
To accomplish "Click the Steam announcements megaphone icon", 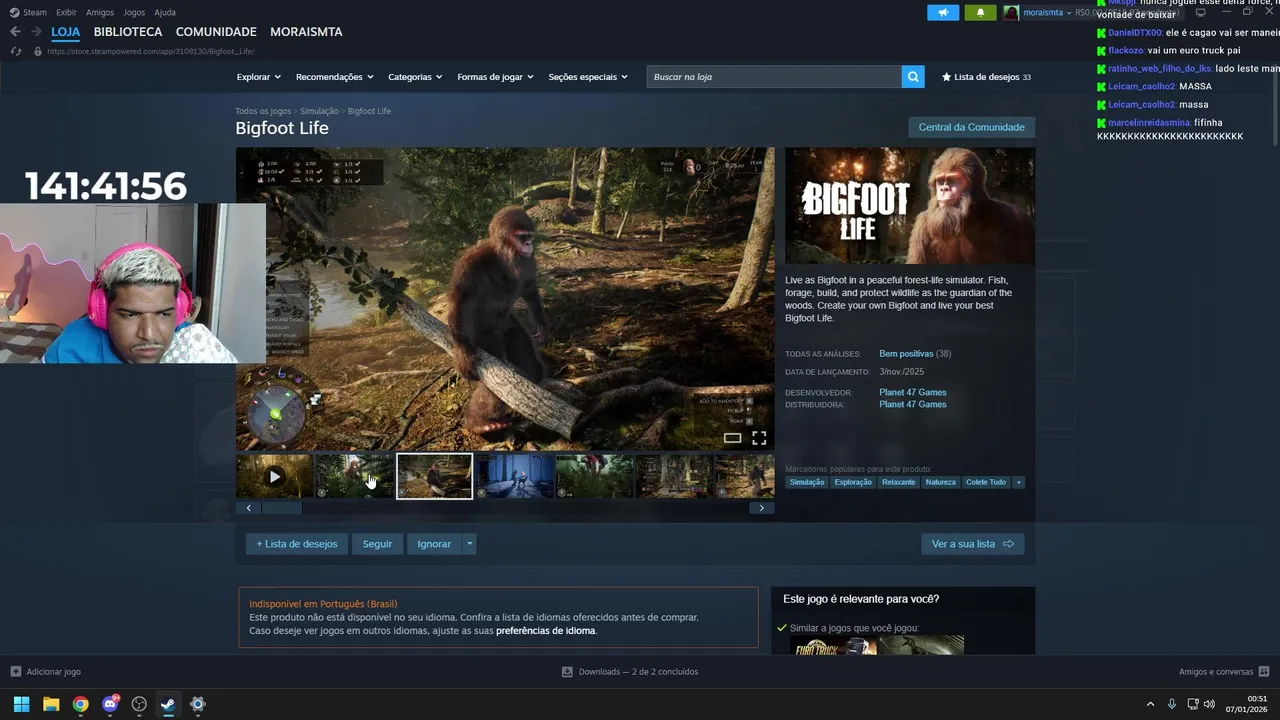I will pos(942,13).
